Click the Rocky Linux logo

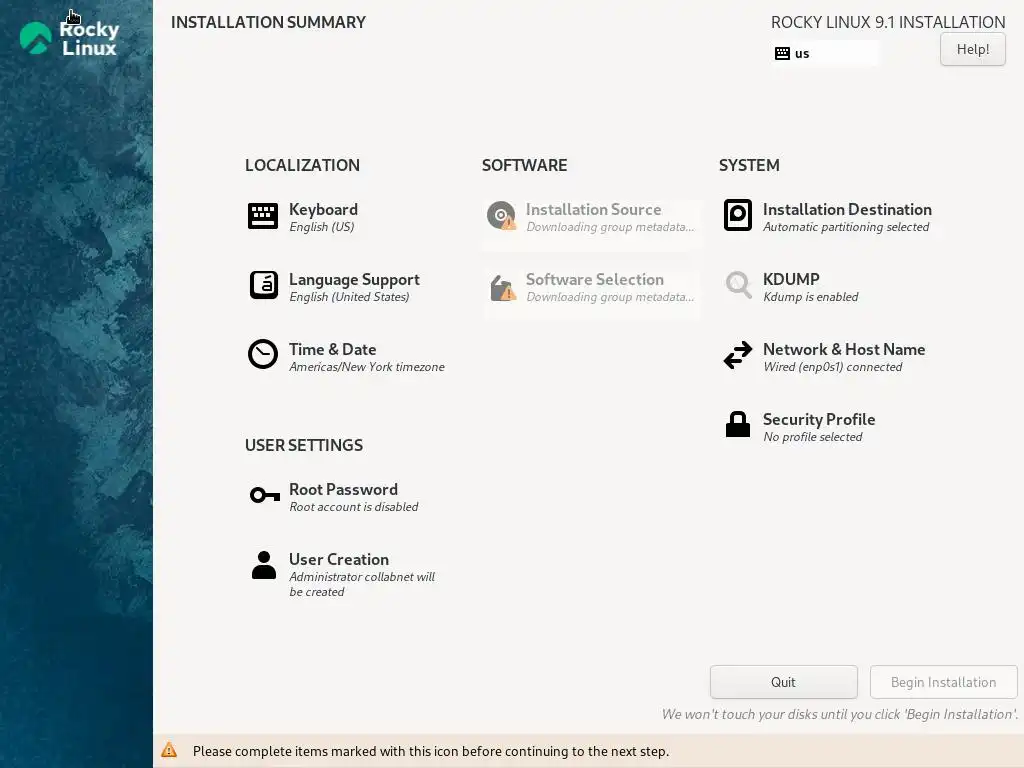coord(69,39)
